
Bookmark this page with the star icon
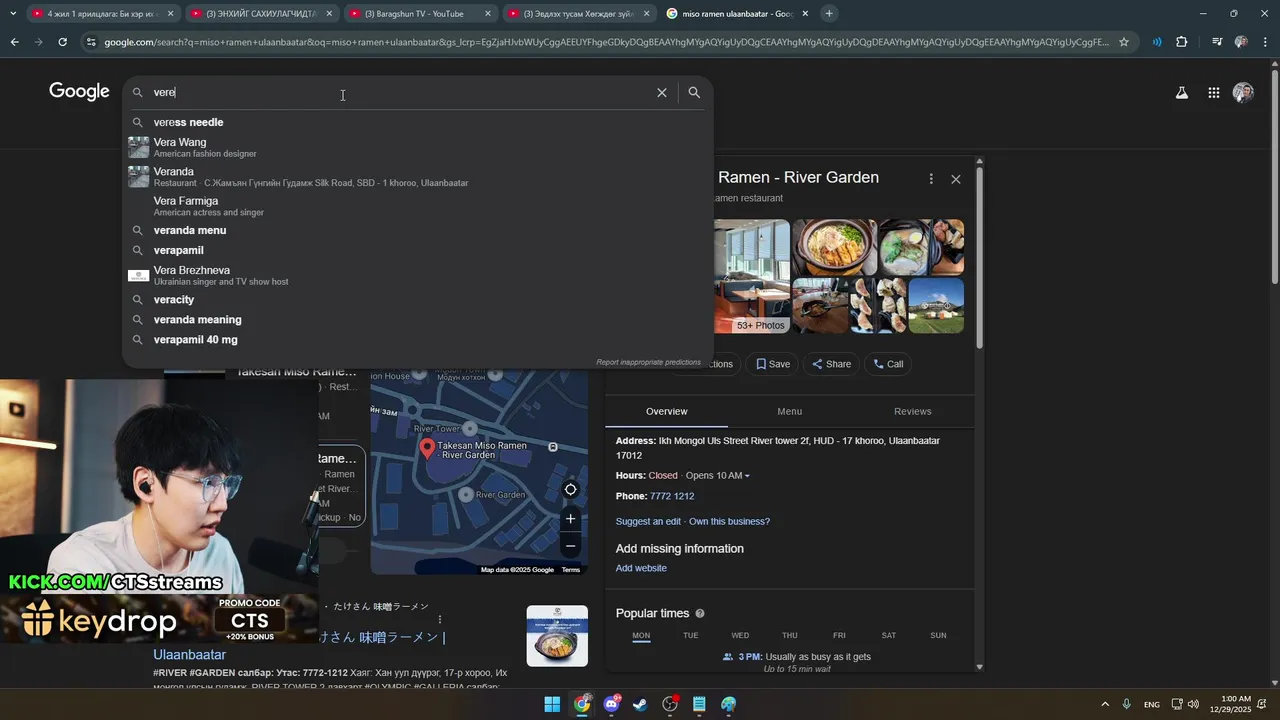1124,42
